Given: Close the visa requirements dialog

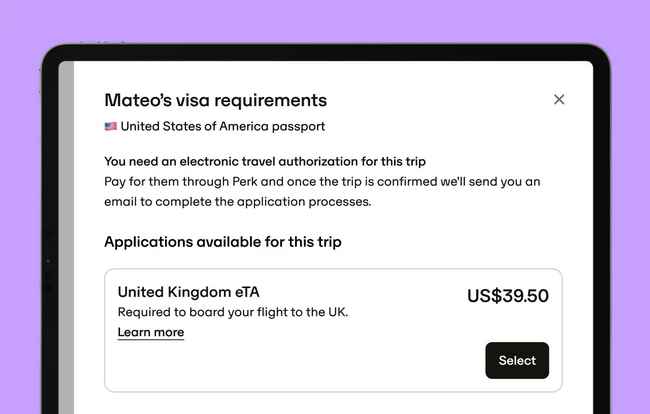Looking at the screenshot, I should coord(559,99).
